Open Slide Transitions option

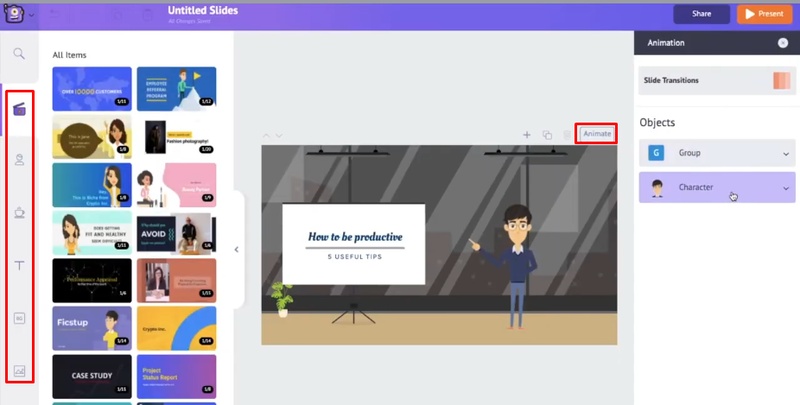717,80
